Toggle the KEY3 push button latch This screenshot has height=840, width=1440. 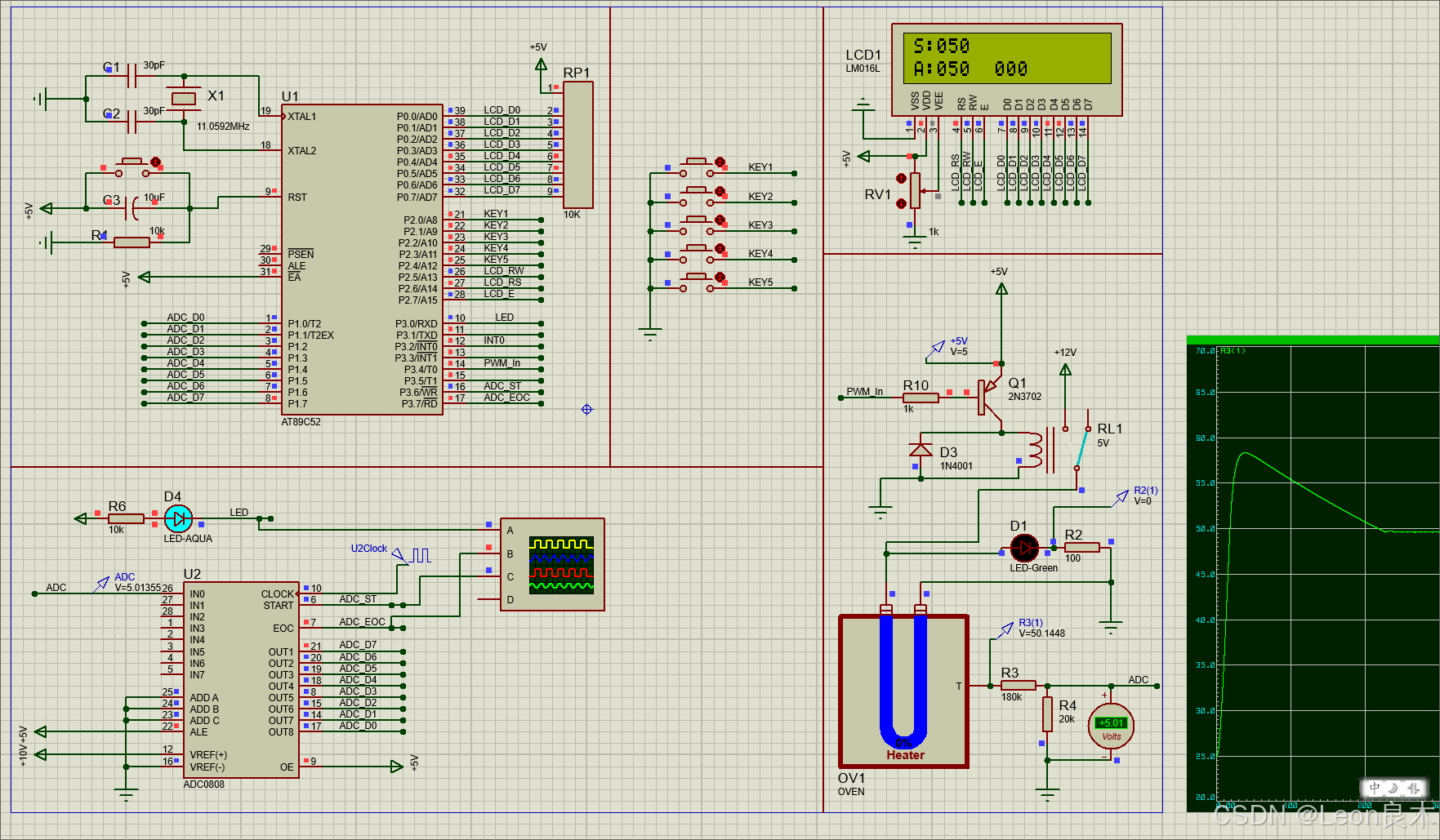[720, 220]
